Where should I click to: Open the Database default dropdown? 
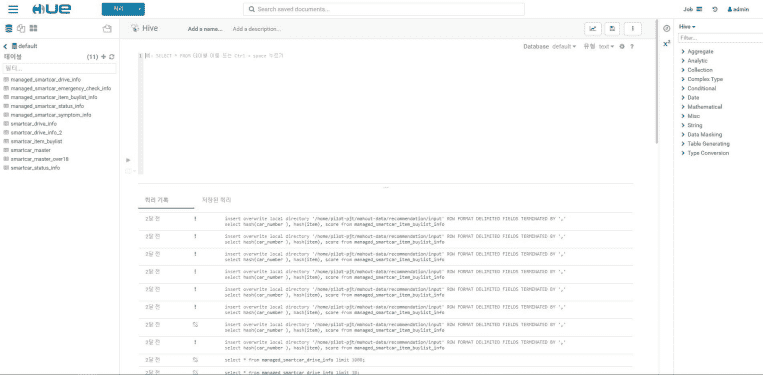pyautogui.click(x=564, y=47)
